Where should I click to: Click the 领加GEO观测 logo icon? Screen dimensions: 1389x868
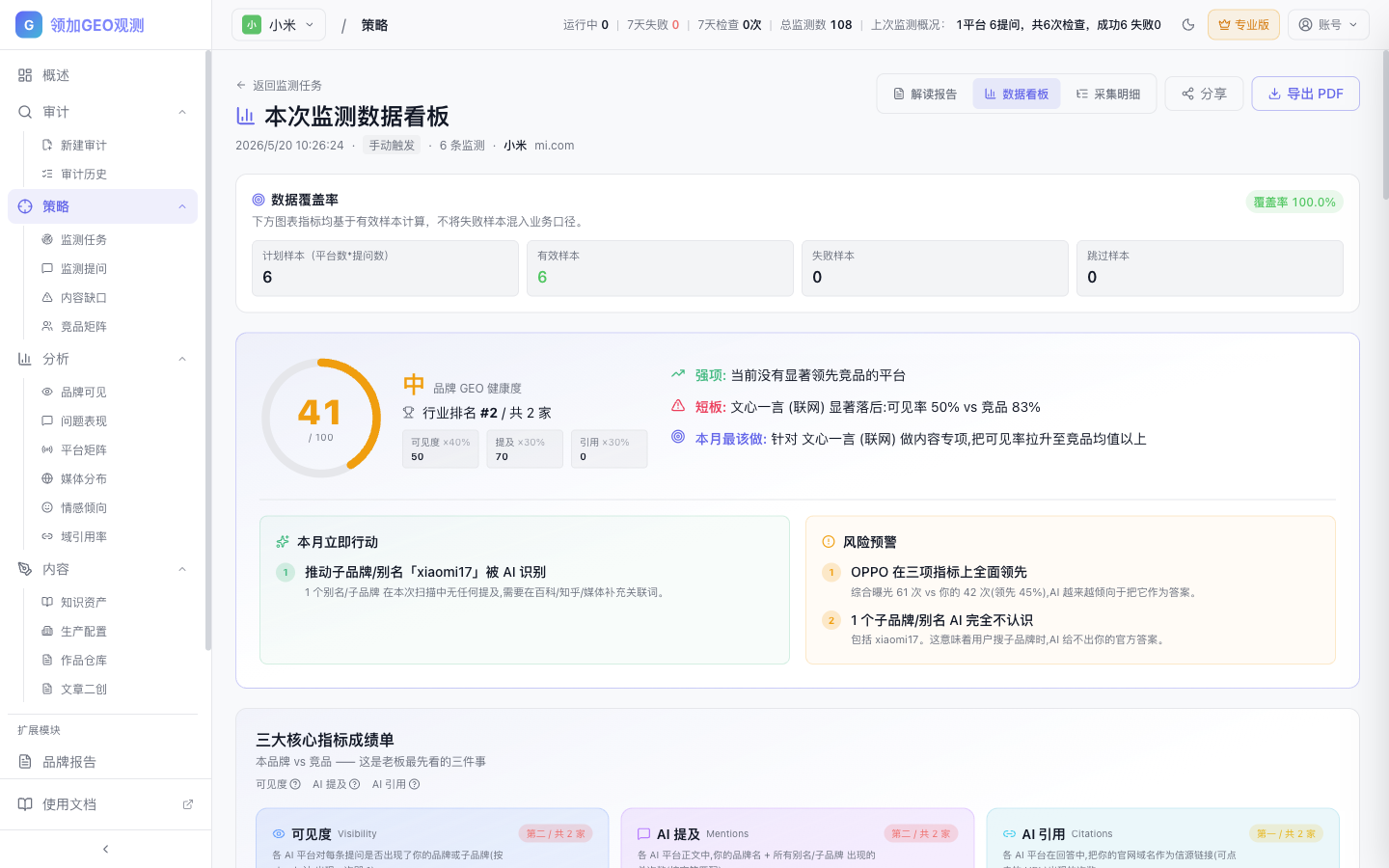tap(29, 25)
